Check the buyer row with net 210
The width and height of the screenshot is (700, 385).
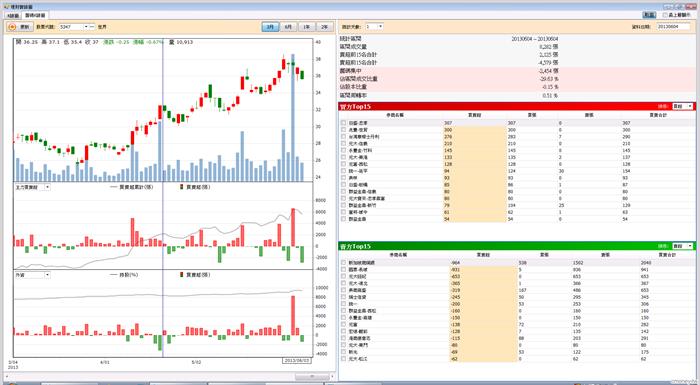343,143
